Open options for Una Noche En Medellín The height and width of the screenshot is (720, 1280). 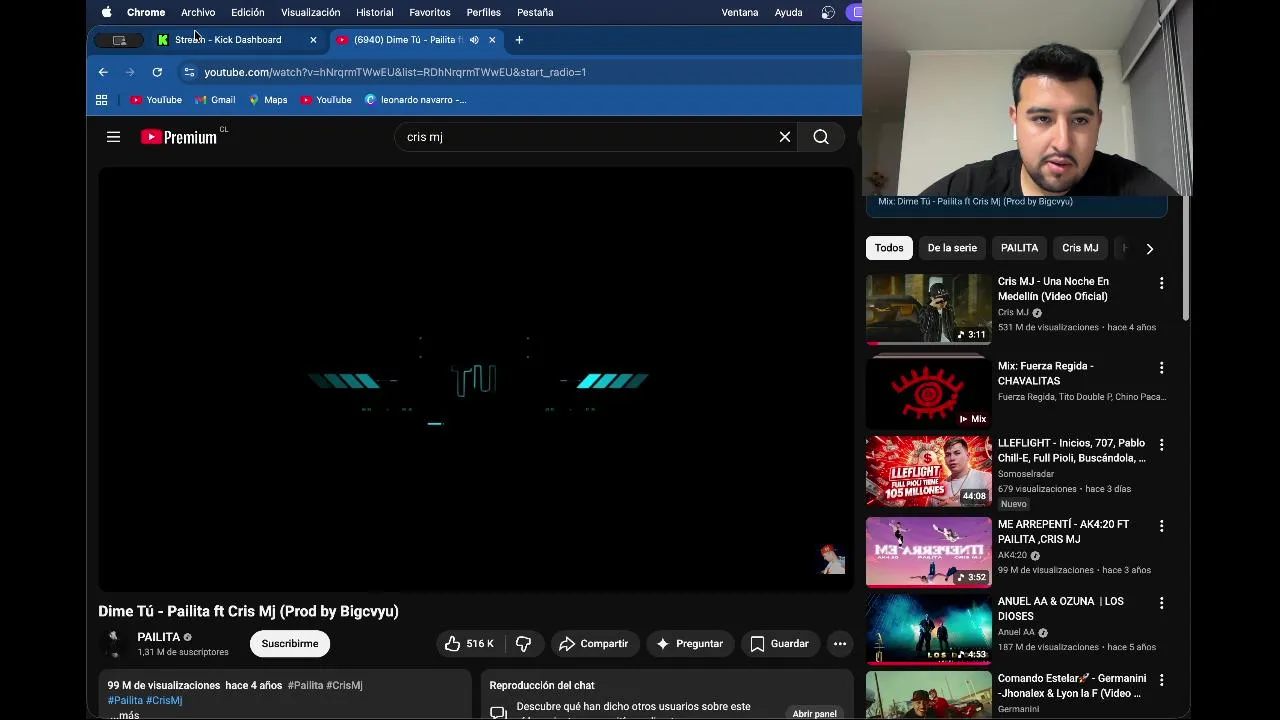1161,284
